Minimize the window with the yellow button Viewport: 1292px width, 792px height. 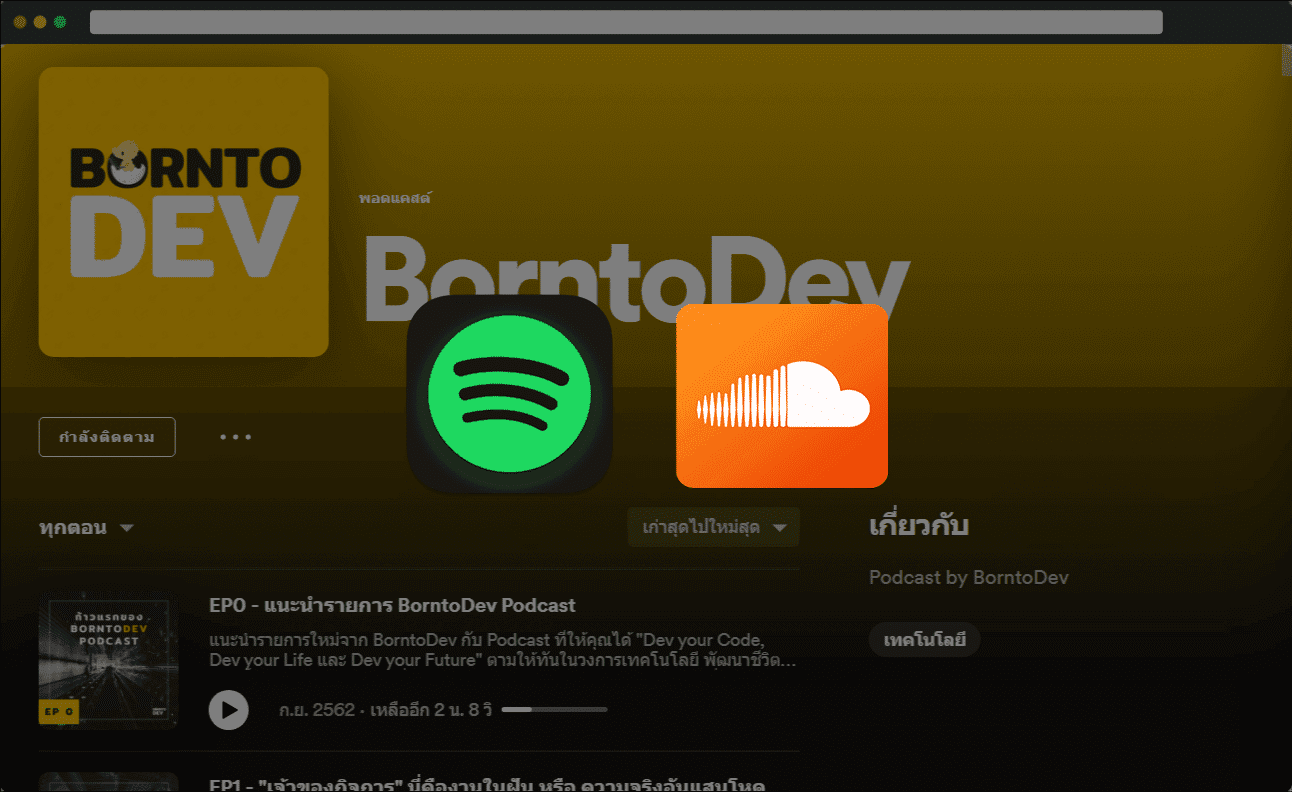click(40, 22)
